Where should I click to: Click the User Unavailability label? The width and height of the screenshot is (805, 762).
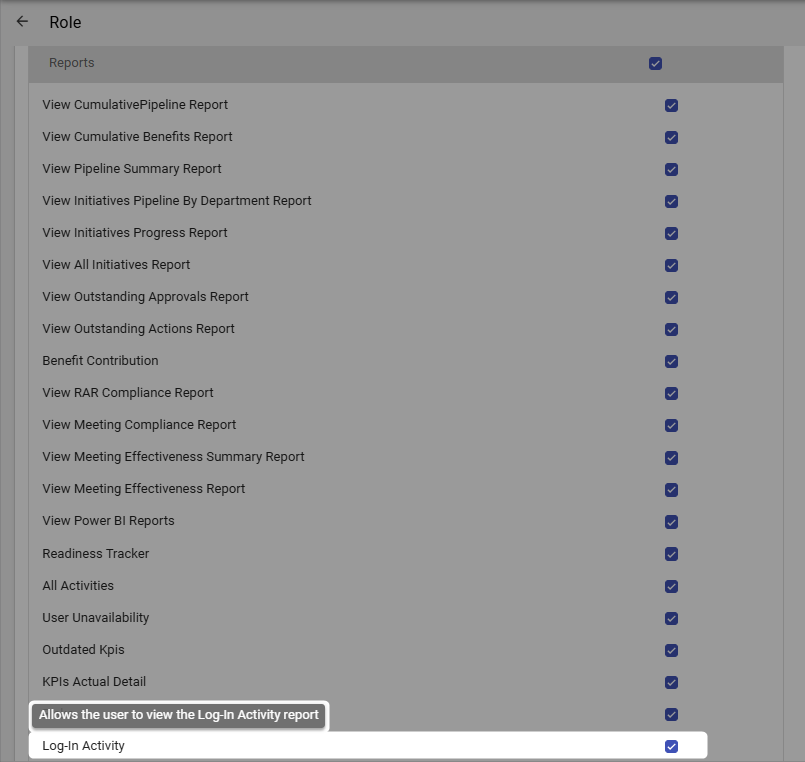pos(95,618)
